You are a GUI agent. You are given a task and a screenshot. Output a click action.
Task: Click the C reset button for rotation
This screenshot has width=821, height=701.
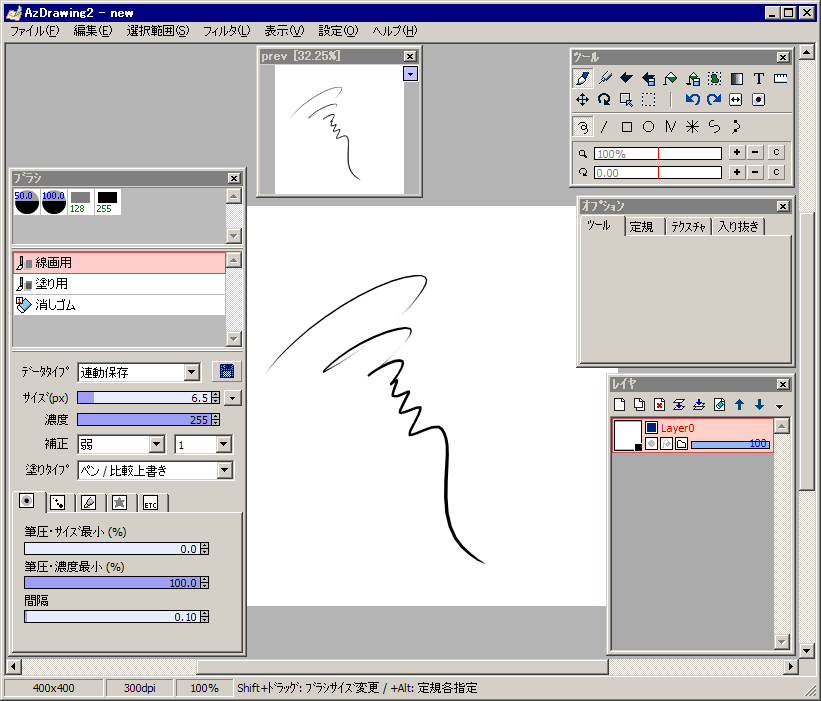pos(776,172)
